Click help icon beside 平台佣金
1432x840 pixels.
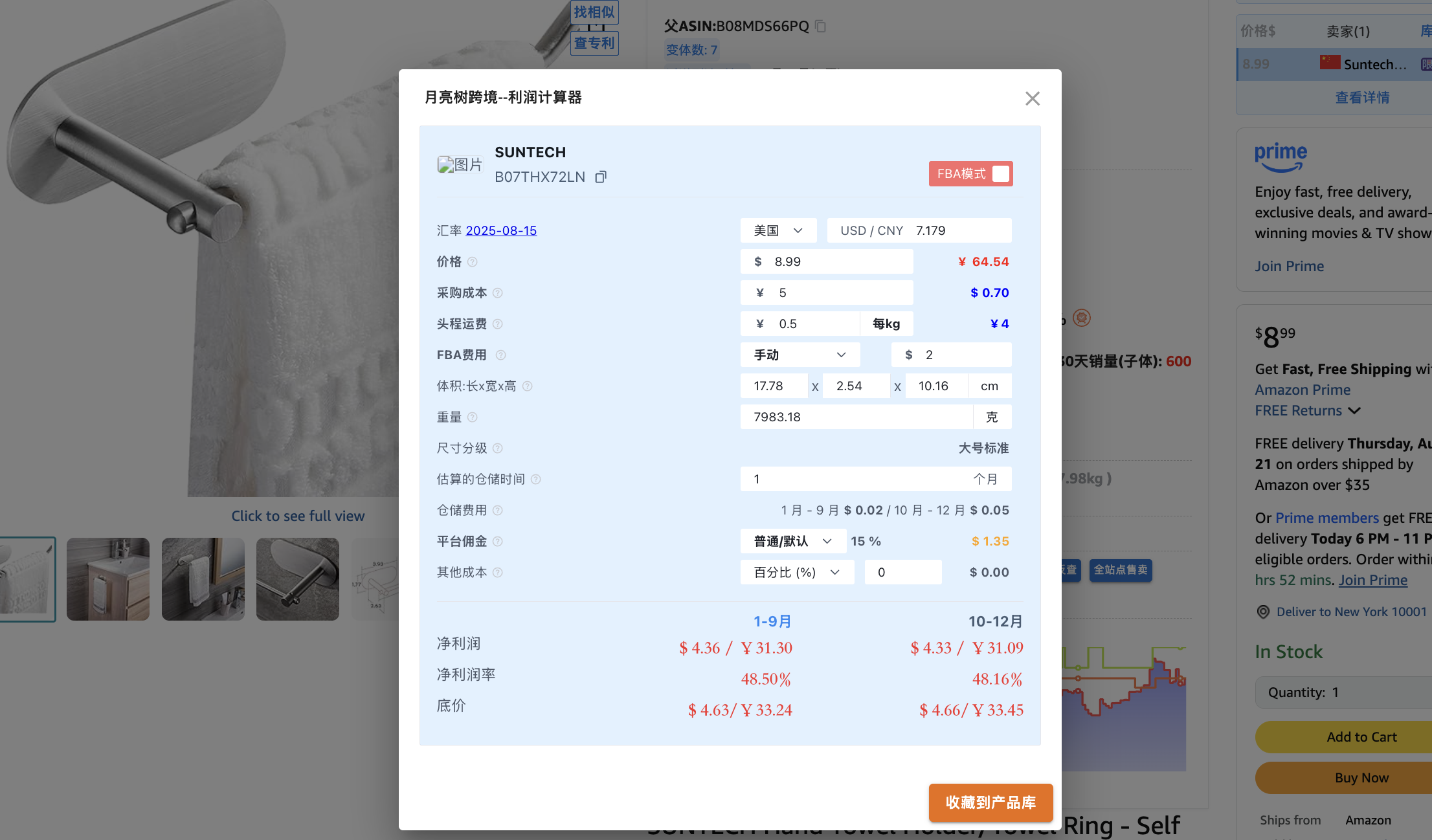click(498, 542)
